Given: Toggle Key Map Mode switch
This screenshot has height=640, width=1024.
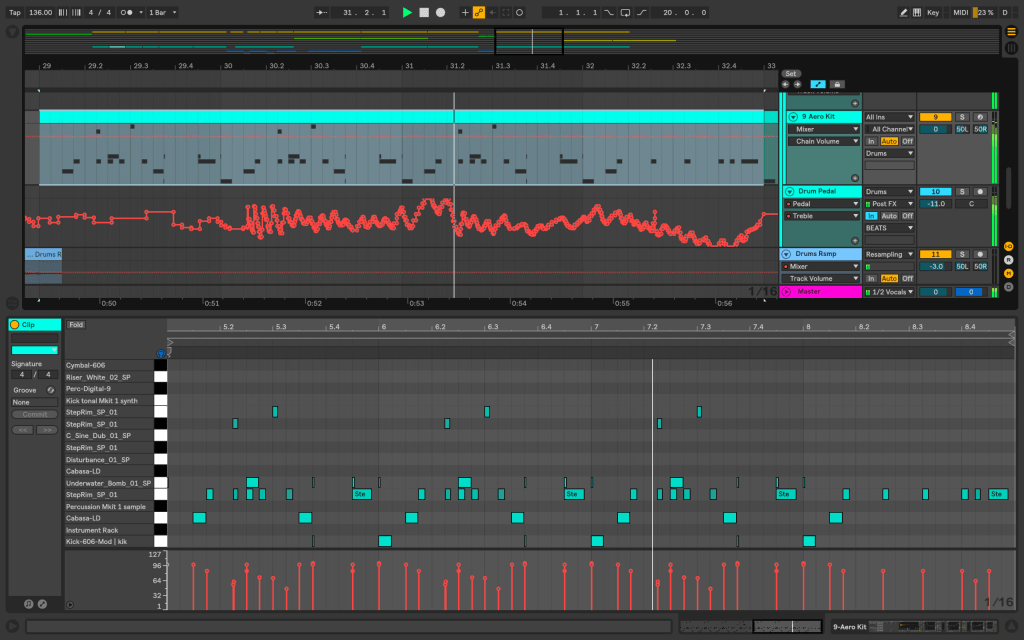Looking at the screenshot, I should tap(932, 12).
